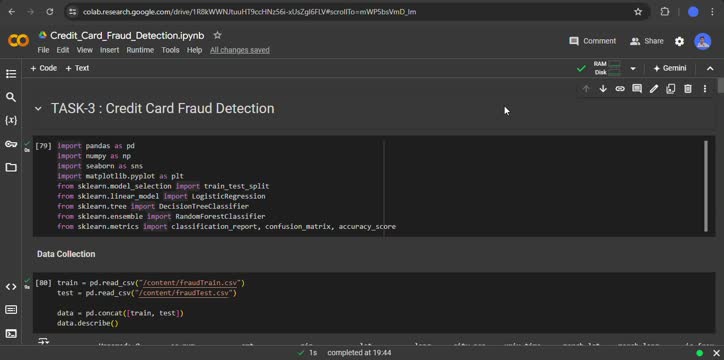The height and width of the screenshot is (360, 724).
Task: Click RAM Disk resource indicator
Action: 607,68
